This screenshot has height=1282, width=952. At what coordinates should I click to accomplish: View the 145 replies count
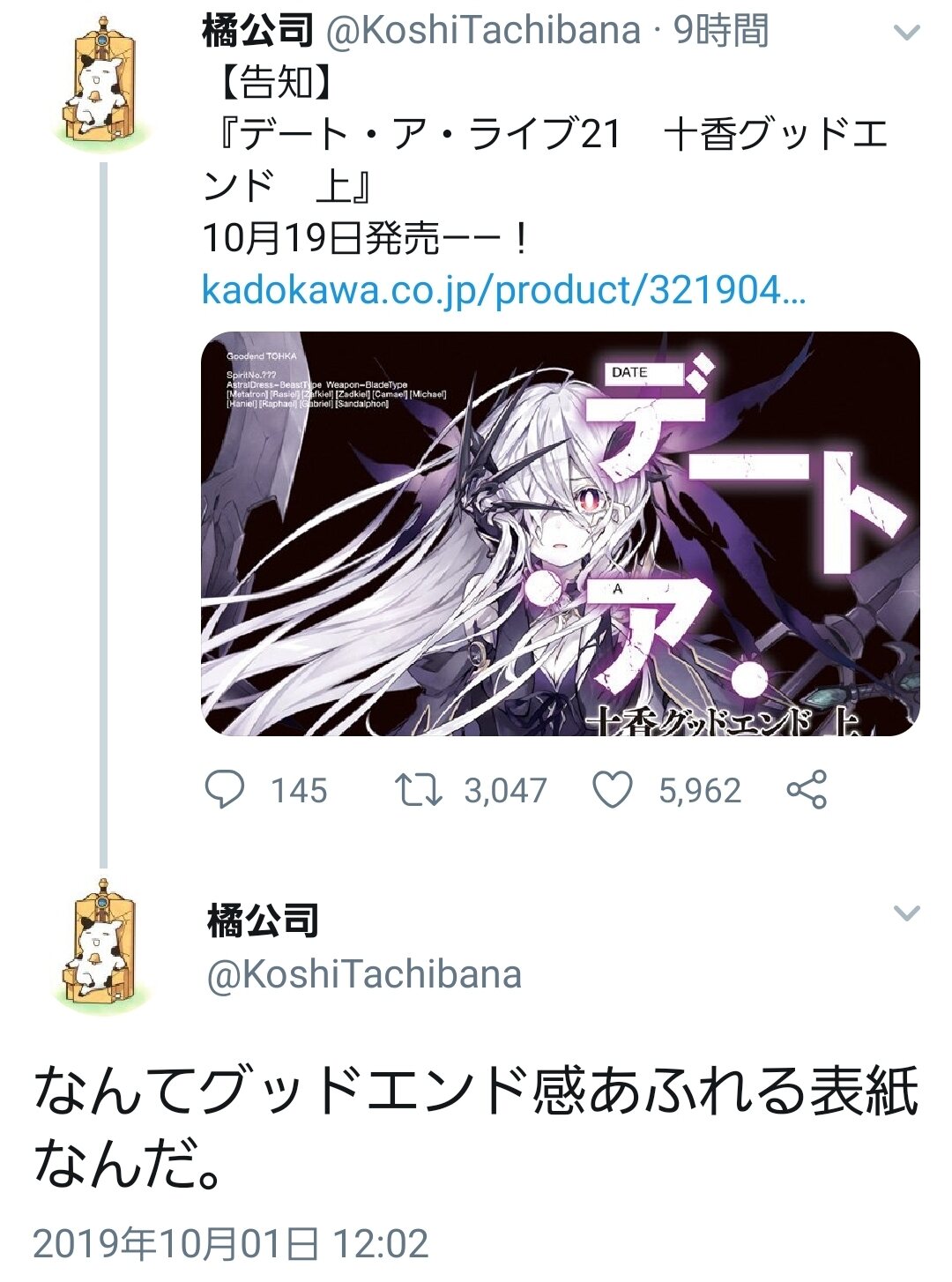299,790
